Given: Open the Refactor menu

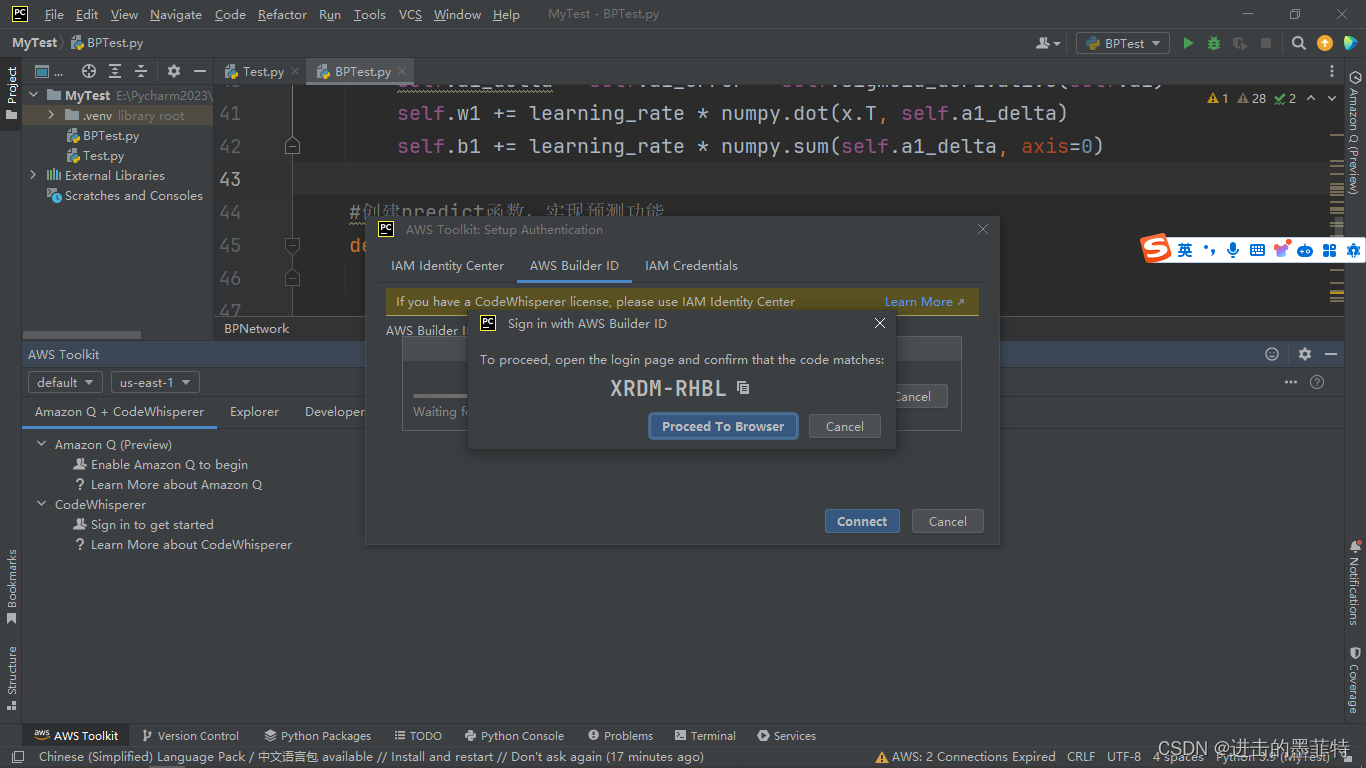Looking at the screenshot, I should (282, 14).
